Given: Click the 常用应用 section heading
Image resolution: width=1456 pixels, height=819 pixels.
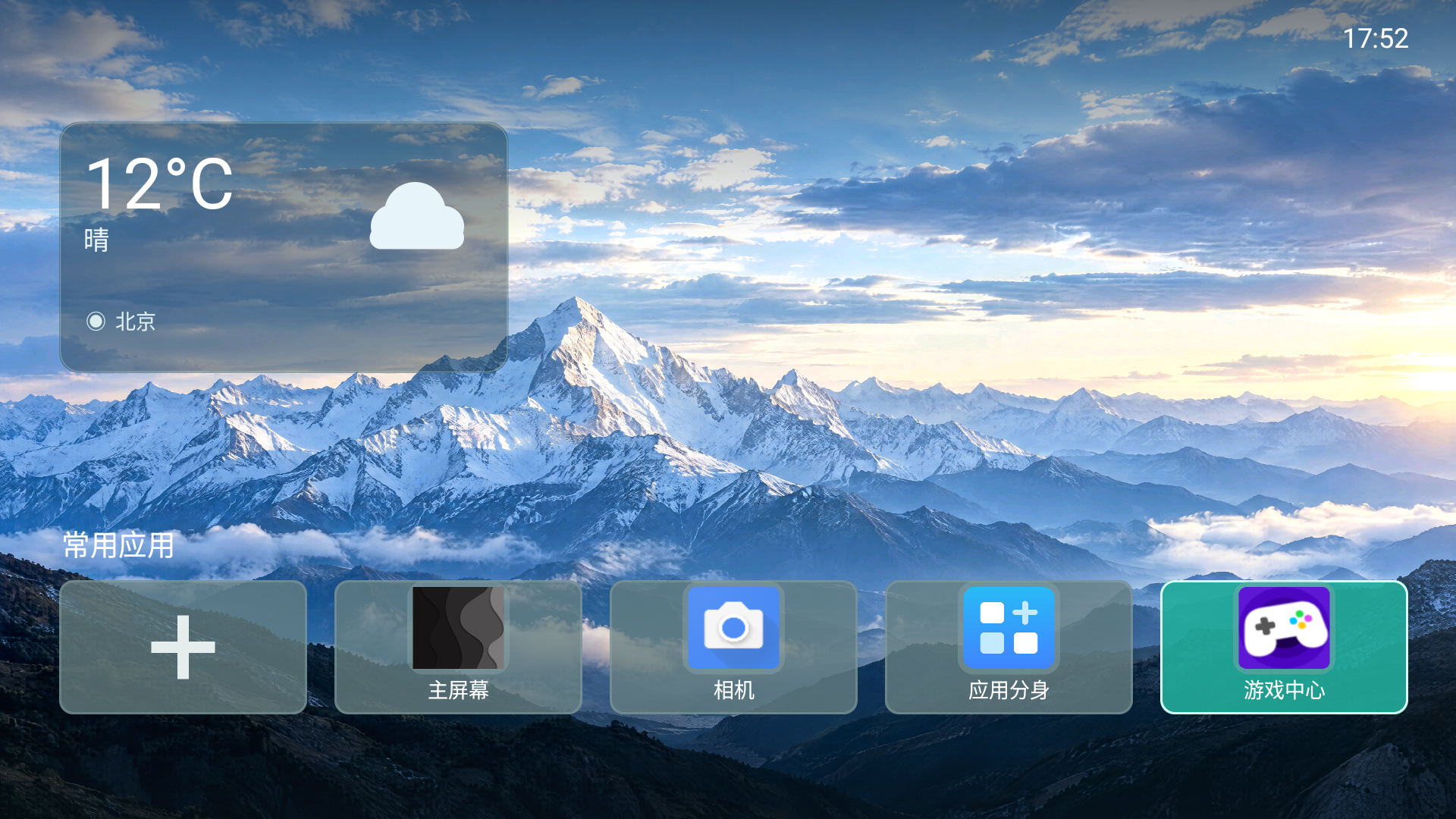Looking at the screenshot, I should point(118,545).
